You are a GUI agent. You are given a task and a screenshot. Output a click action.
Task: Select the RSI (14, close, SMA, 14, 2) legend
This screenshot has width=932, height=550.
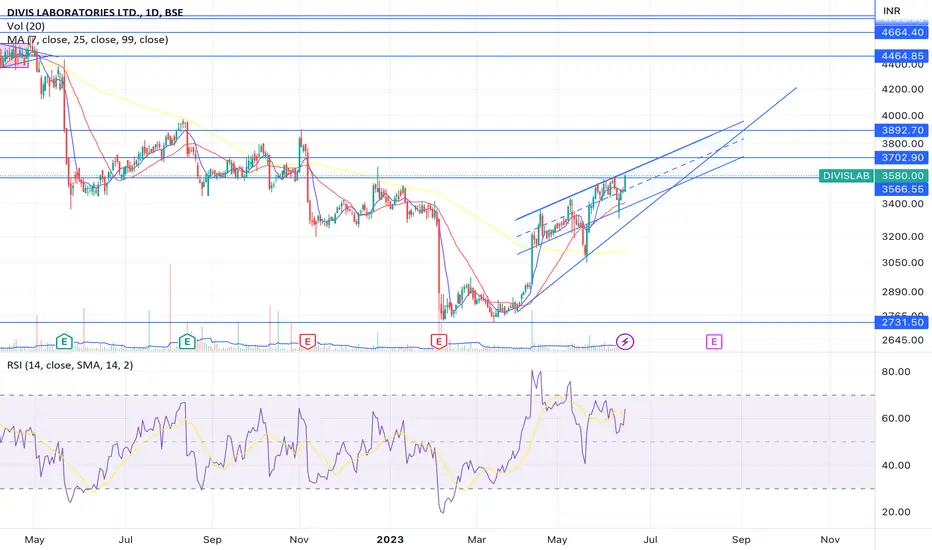point(70,365)
